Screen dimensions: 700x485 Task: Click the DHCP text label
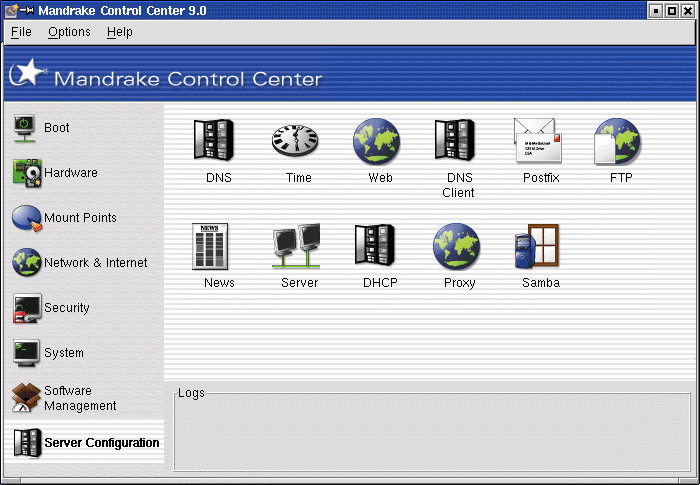pos(380,283)
